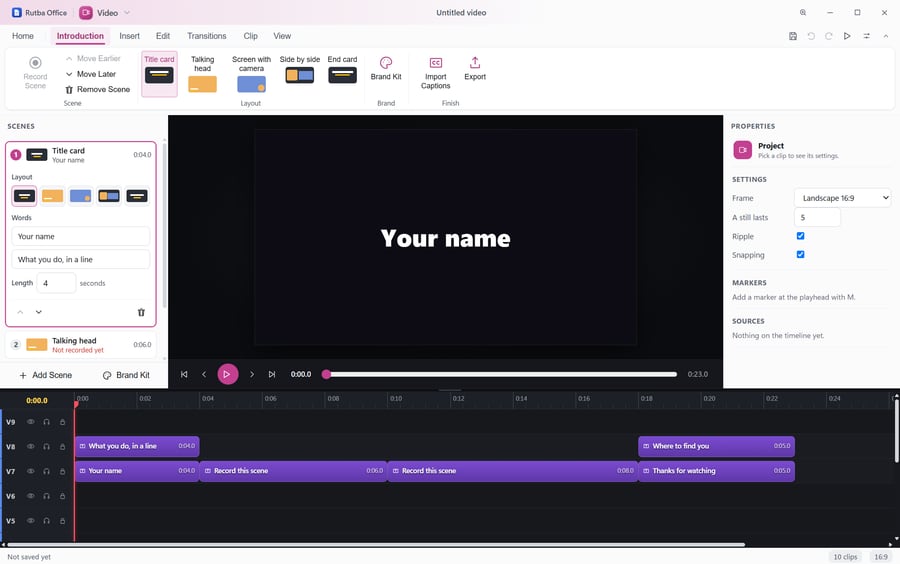Choose the Talking head layout in ribbon
The width and height of the screenshot is (900, 564).
coord(203,73)
